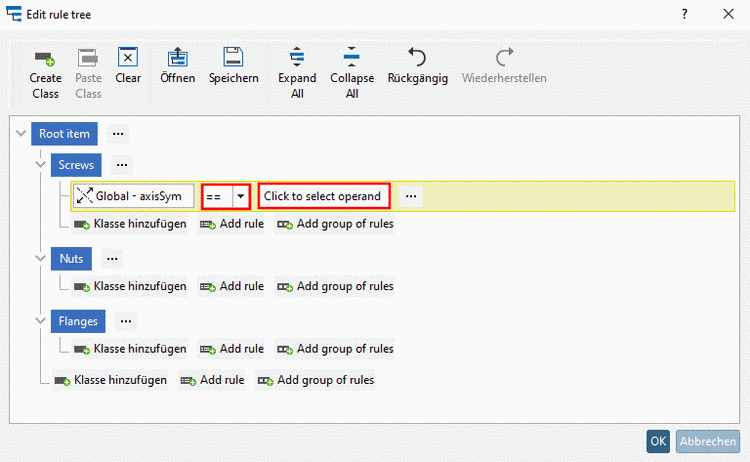Open the ellipsis menu beside Flanges
This screenshot has width=750, height=462.
tap(126, 321)
